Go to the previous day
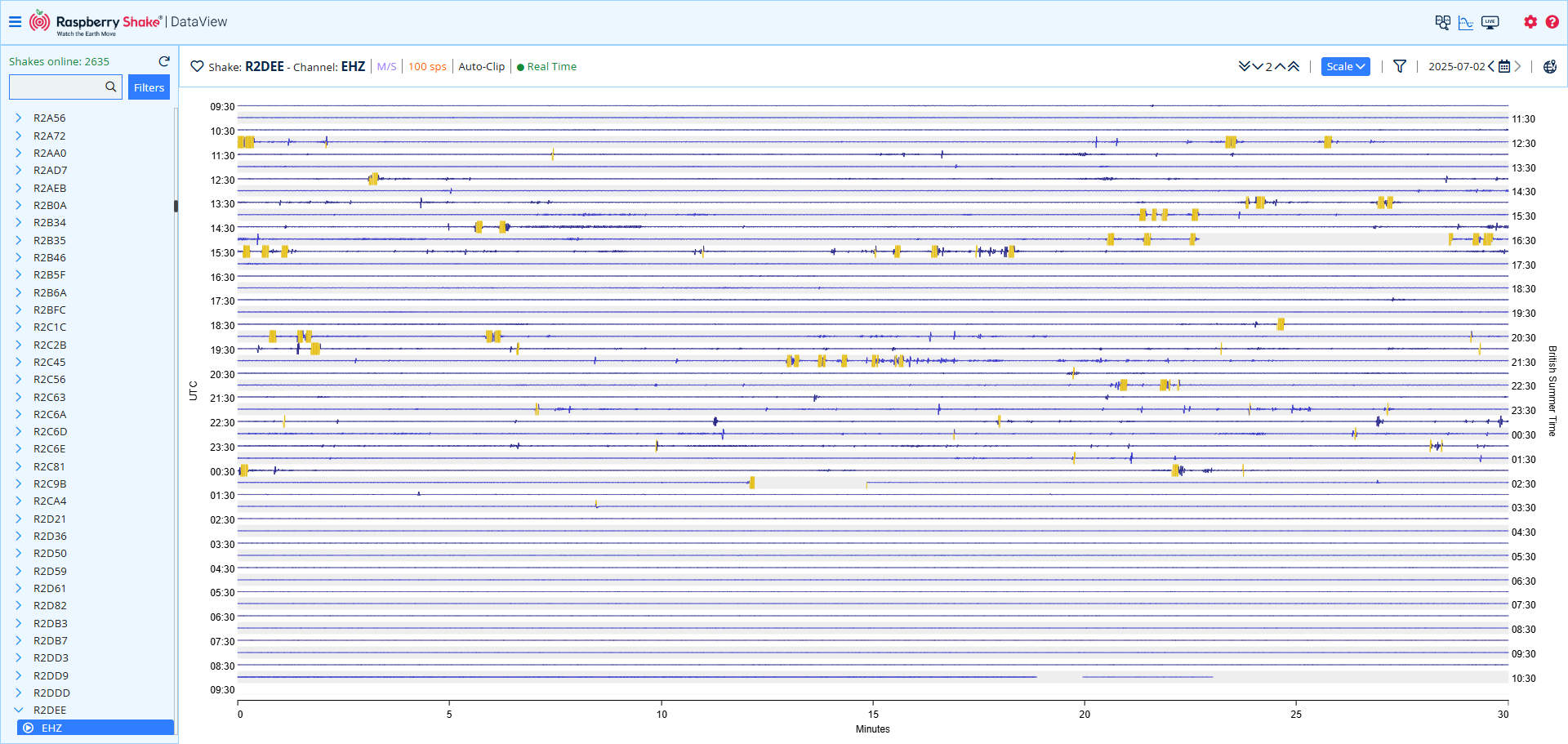The height and width of the screenshot is (744, 1568). [x=1491, y=66]
